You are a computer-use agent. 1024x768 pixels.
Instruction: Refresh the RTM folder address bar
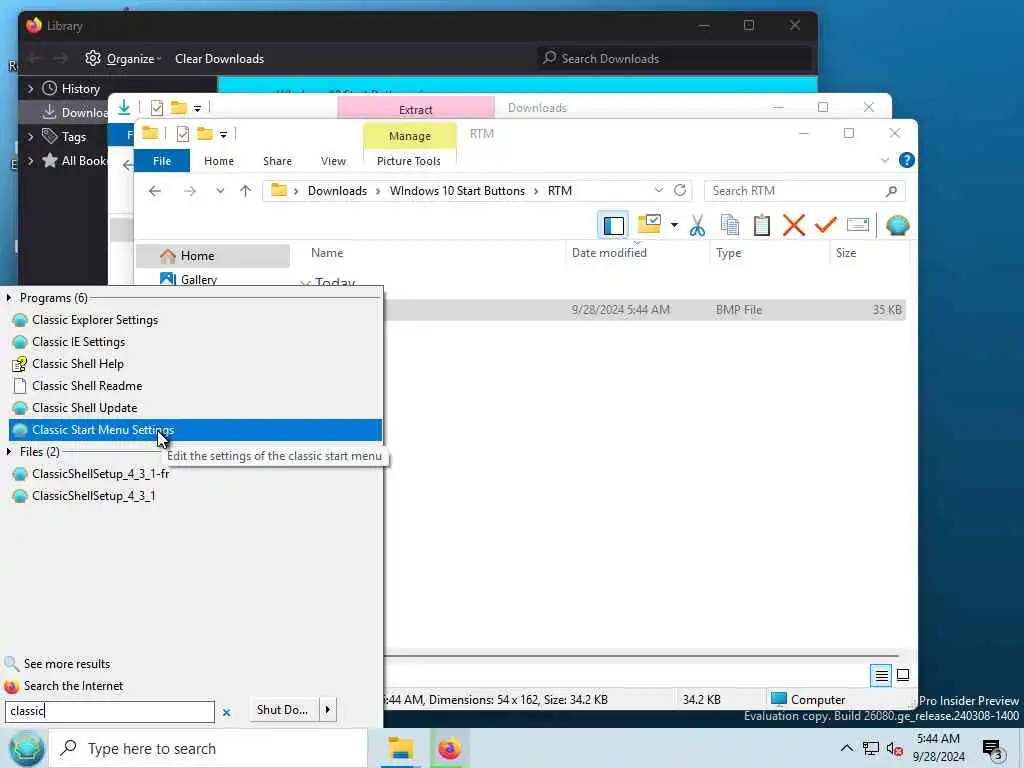680,190
